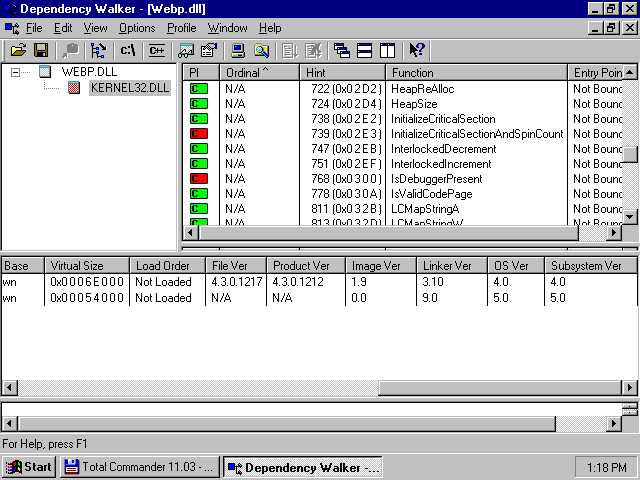The image size is (640, 480).
Task: Click module list horizontal scroll-right arrow
Action: [629, 387]
